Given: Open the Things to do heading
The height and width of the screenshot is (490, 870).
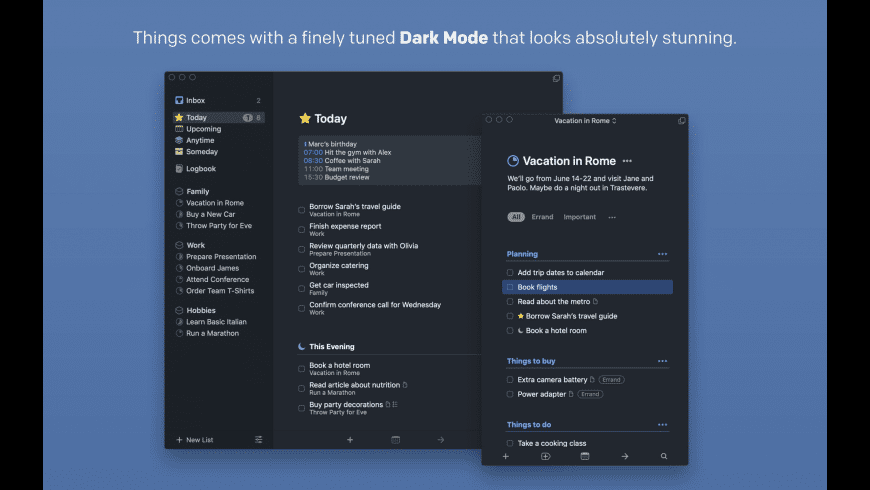Looking at the screenshot, I should click(529, 425).
